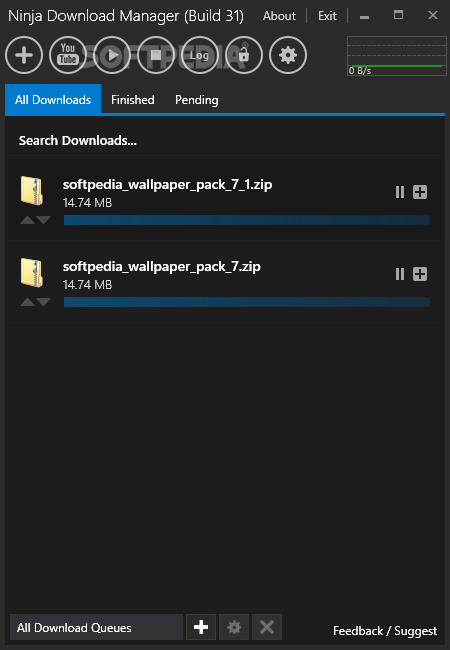Click 14.74 MB size under softpedia_wallpaper_pack_7.zip

[87, 285]
